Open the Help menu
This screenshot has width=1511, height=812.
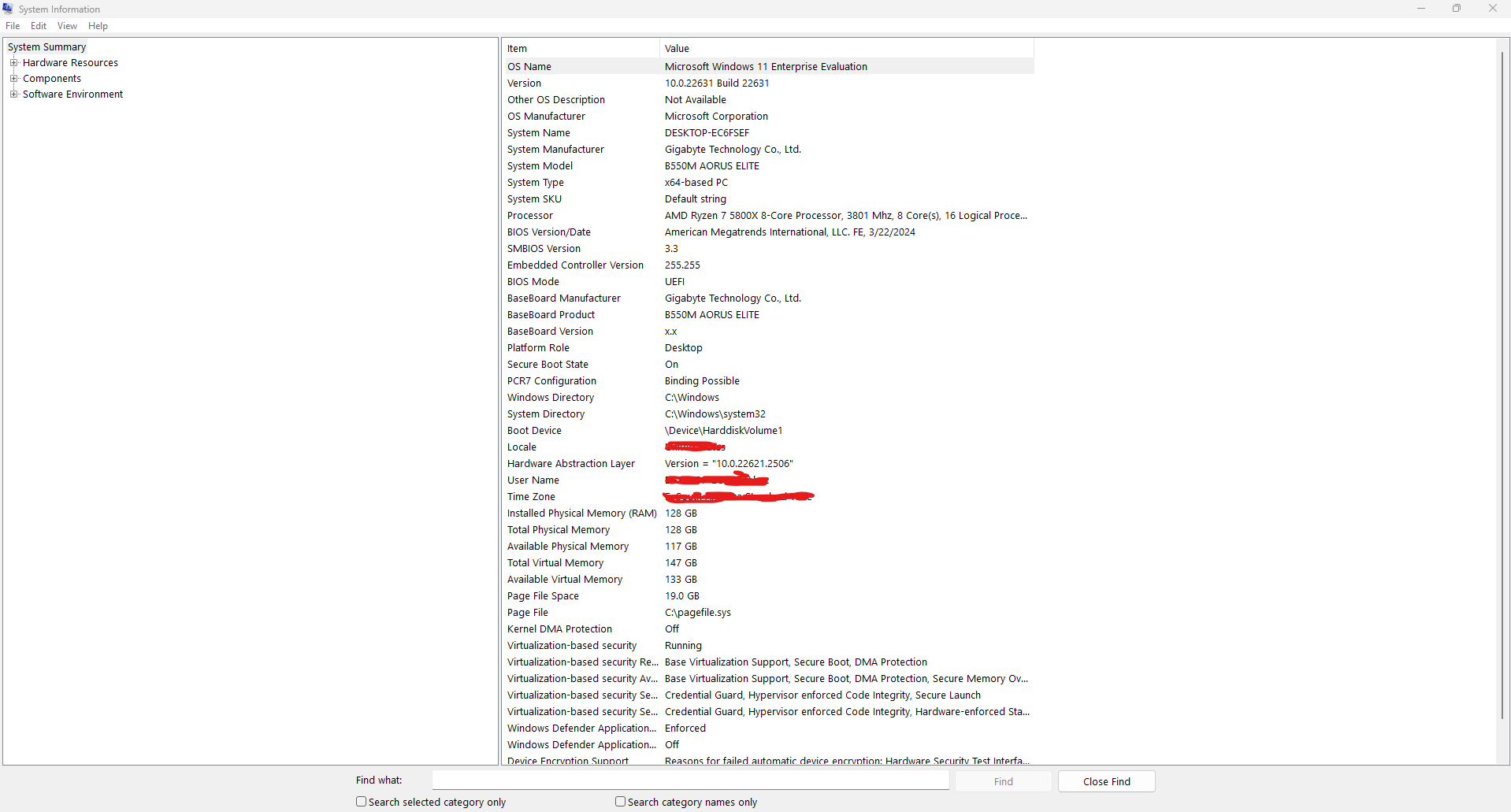[98, 25]
